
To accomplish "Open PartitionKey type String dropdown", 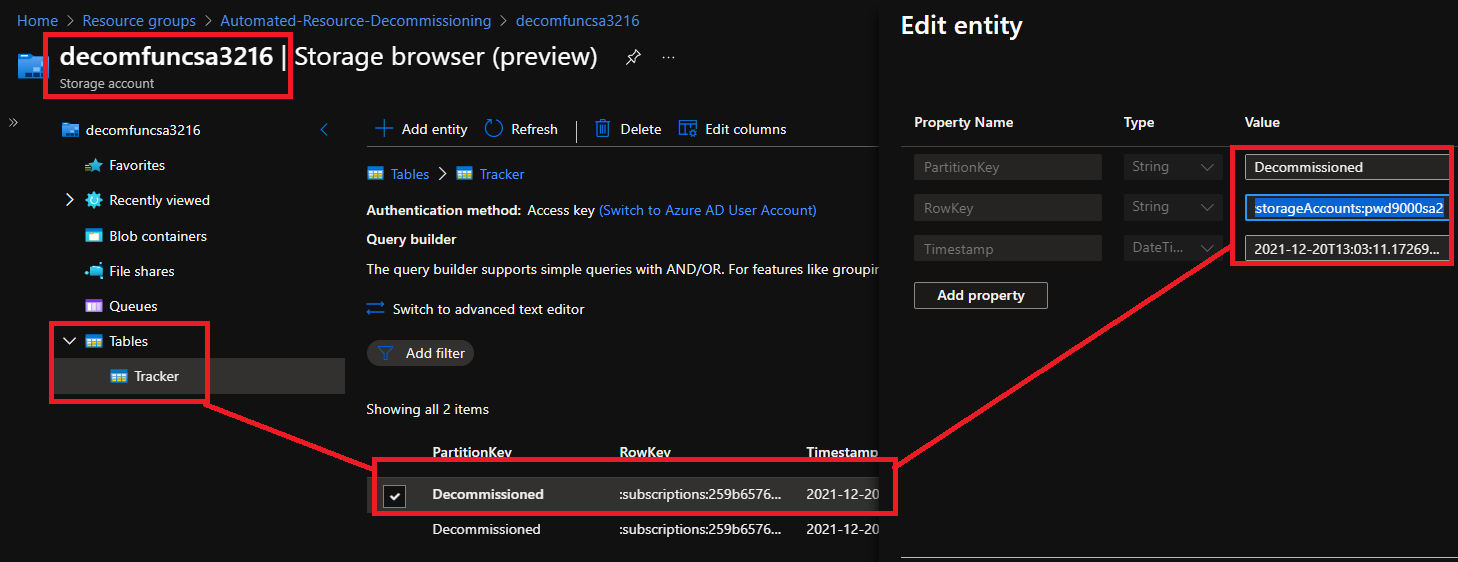I will [1174, 167].
